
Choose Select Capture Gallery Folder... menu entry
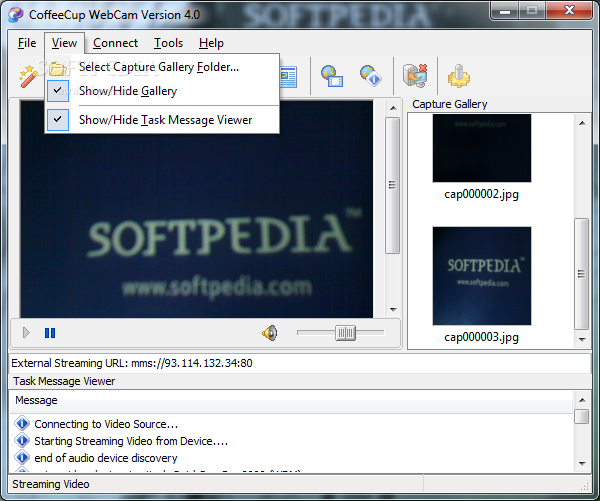[x=162, y=67]
